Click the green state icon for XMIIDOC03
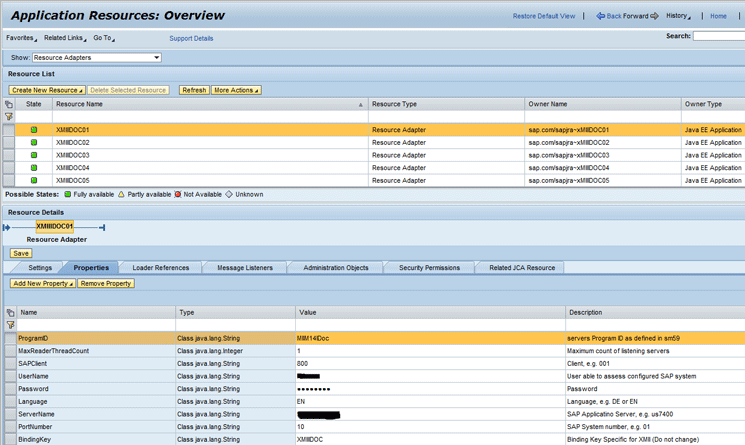This screenshot has width=745, height=445. coord(34,155)
